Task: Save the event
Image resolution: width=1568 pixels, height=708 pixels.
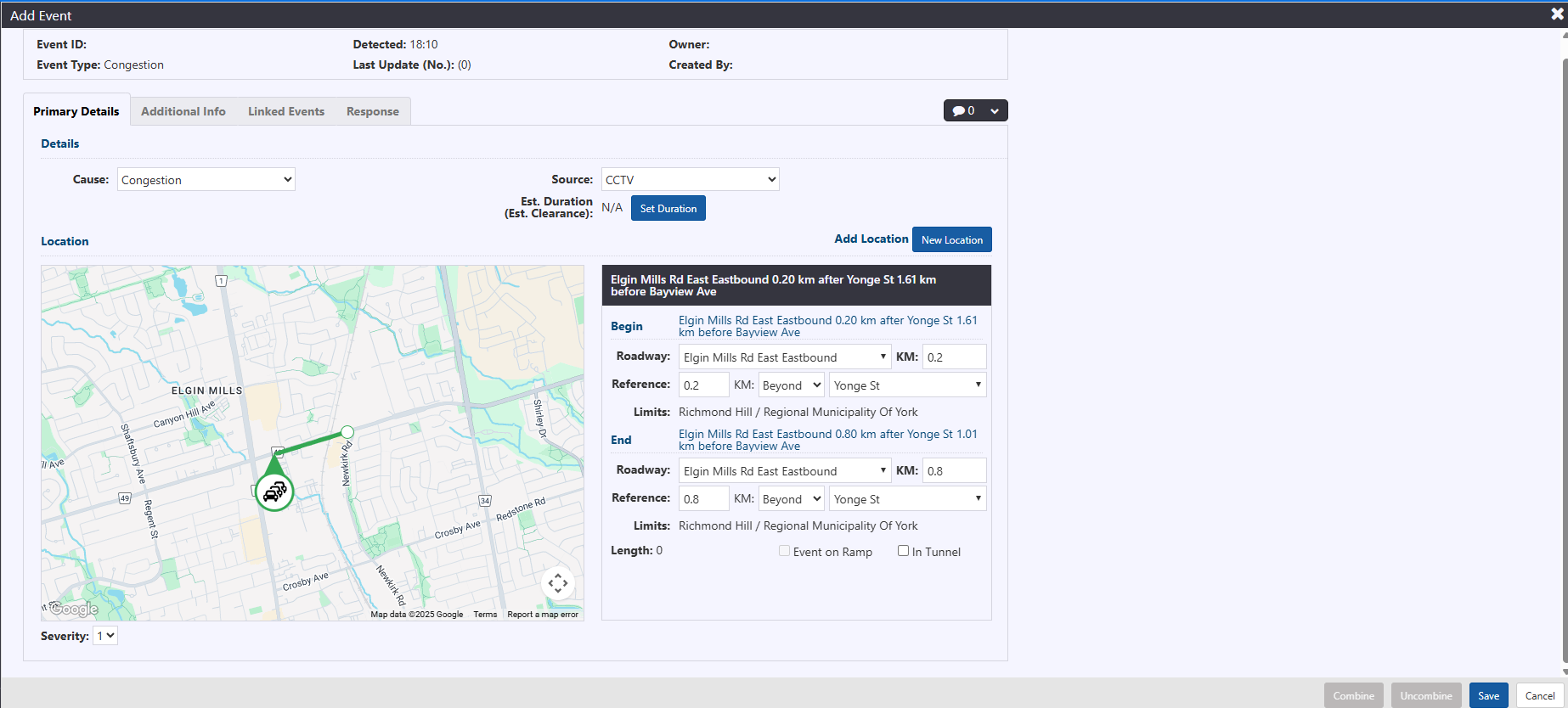Action: pos(1488,695)
